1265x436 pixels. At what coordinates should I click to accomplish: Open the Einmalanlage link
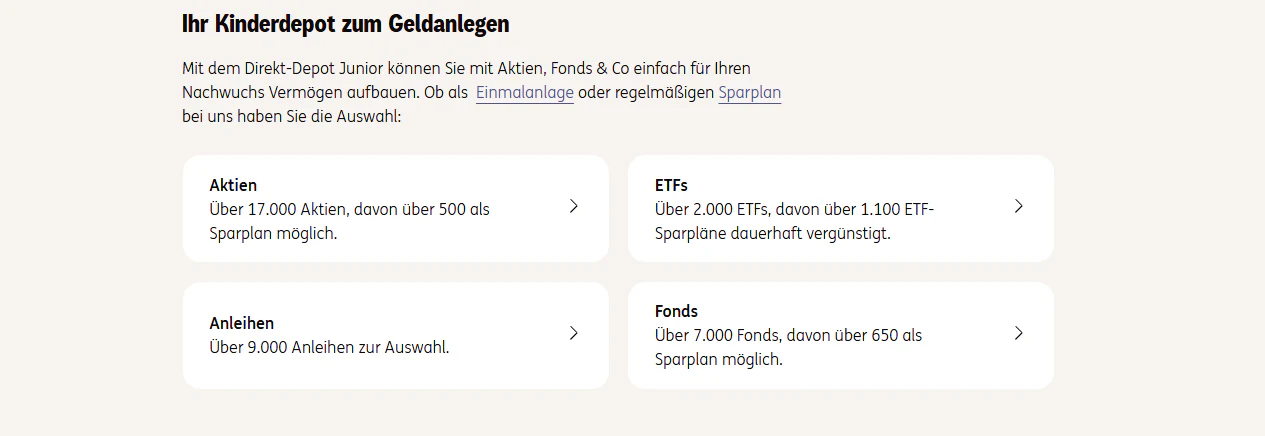coord(524,93)
